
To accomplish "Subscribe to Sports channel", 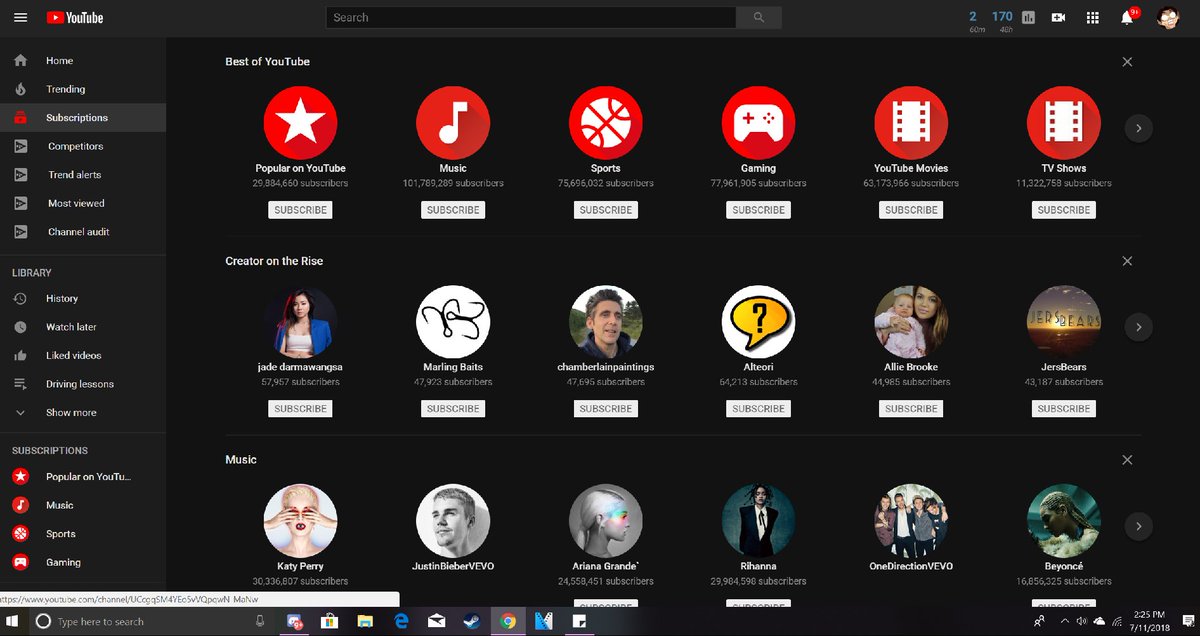I will click(x=606, y=210).
